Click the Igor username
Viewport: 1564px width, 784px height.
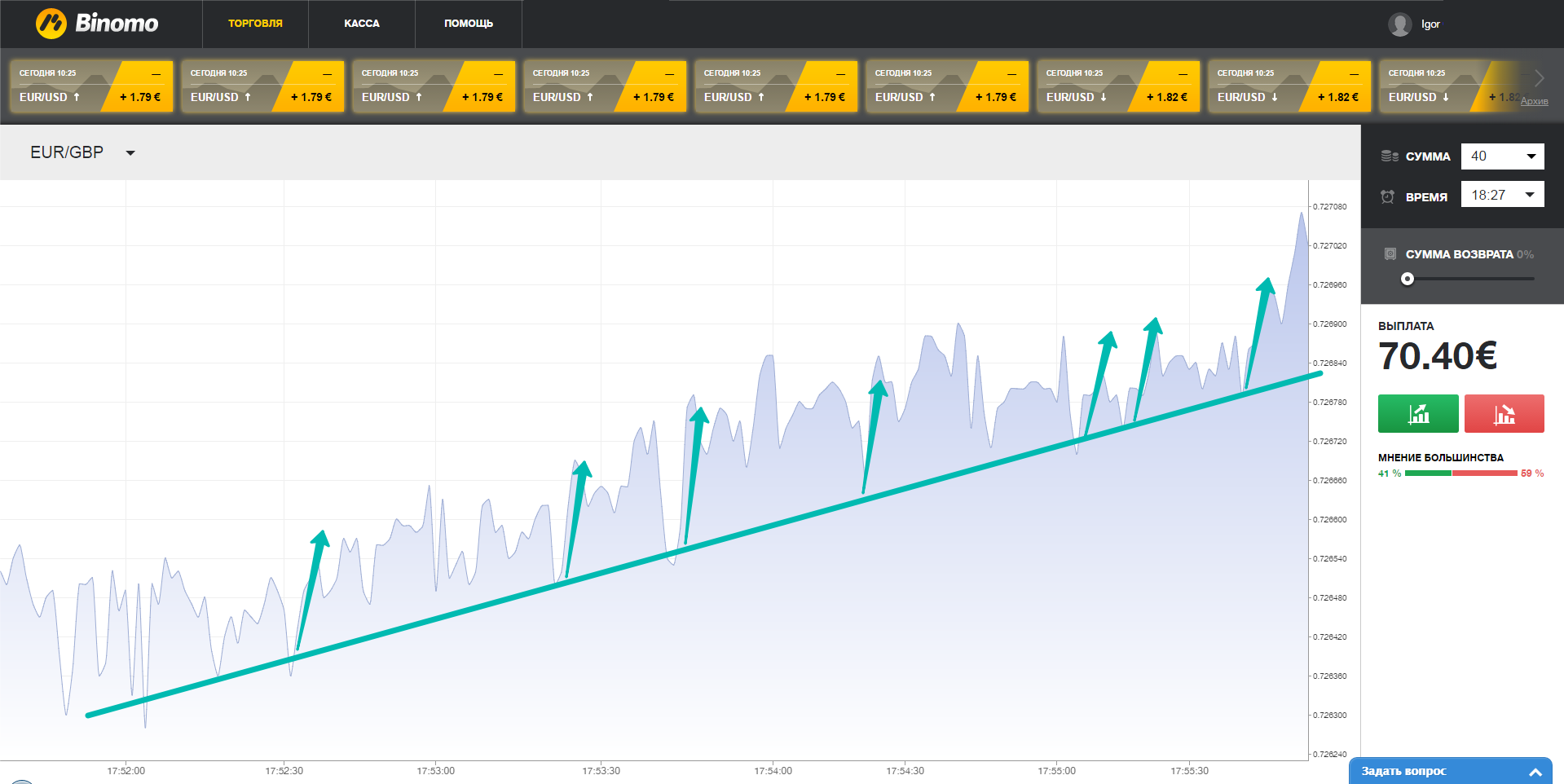click(x=1430, y=24)
